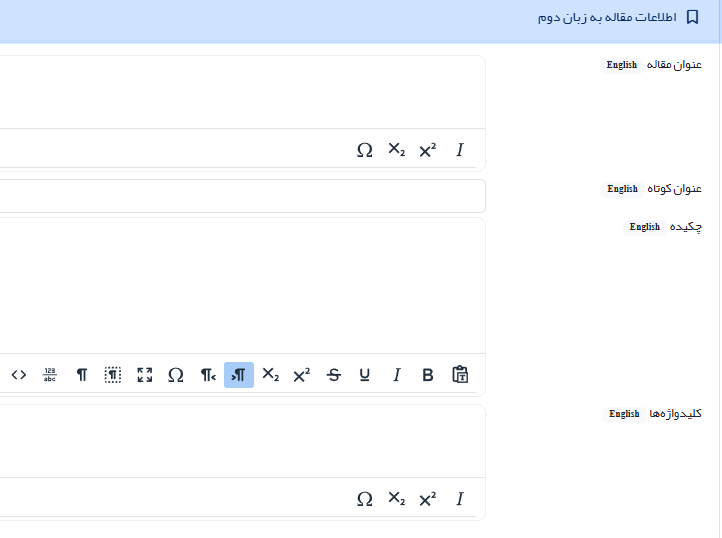
Task: Toggle Superscript in the abstract editor toolbar
Action: [x=302, y=375]
